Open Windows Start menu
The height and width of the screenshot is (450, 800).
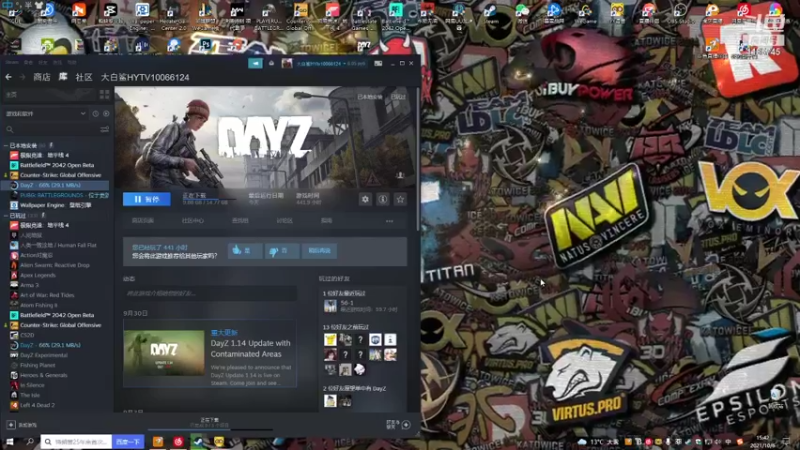[9, 441]
